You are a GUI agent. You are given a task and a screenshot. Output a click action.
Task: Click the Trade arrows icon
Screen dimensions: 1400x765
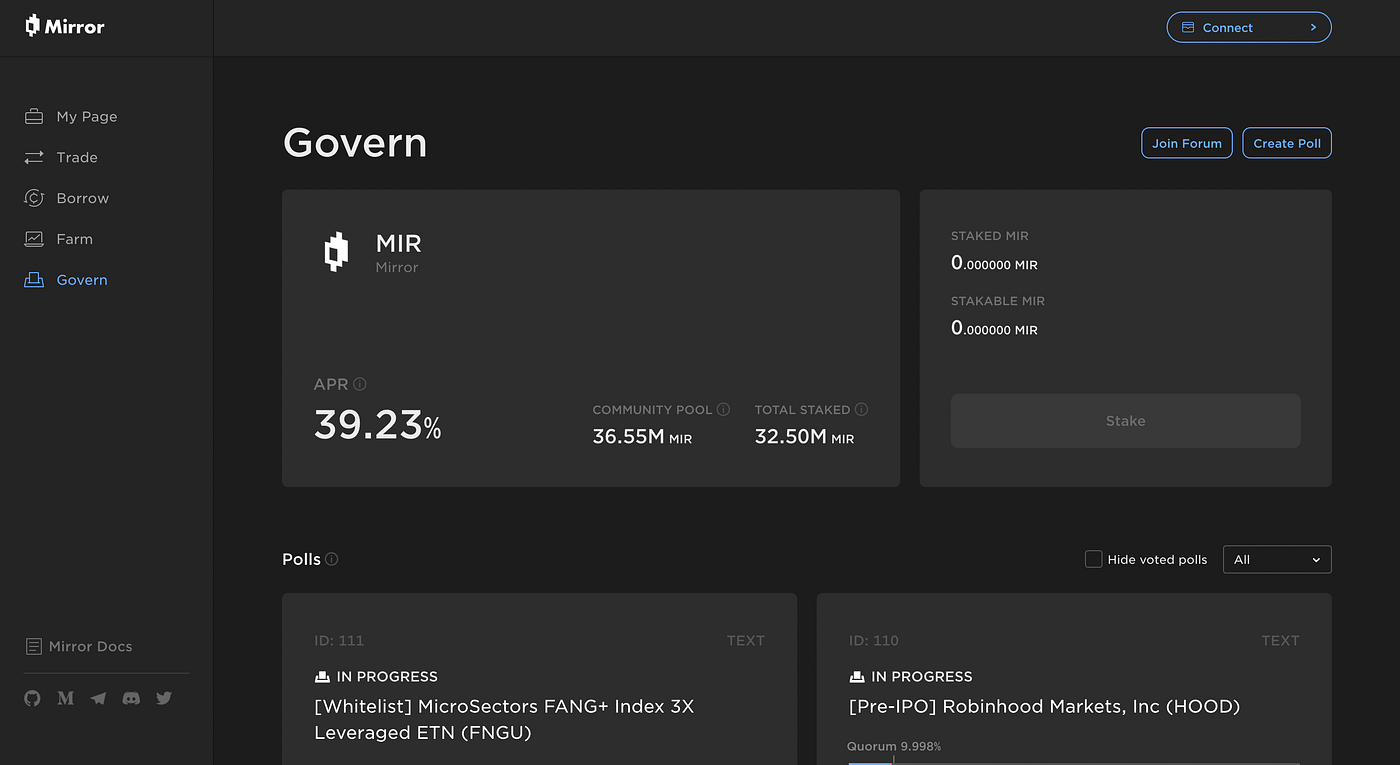click(x=34, y=157)
